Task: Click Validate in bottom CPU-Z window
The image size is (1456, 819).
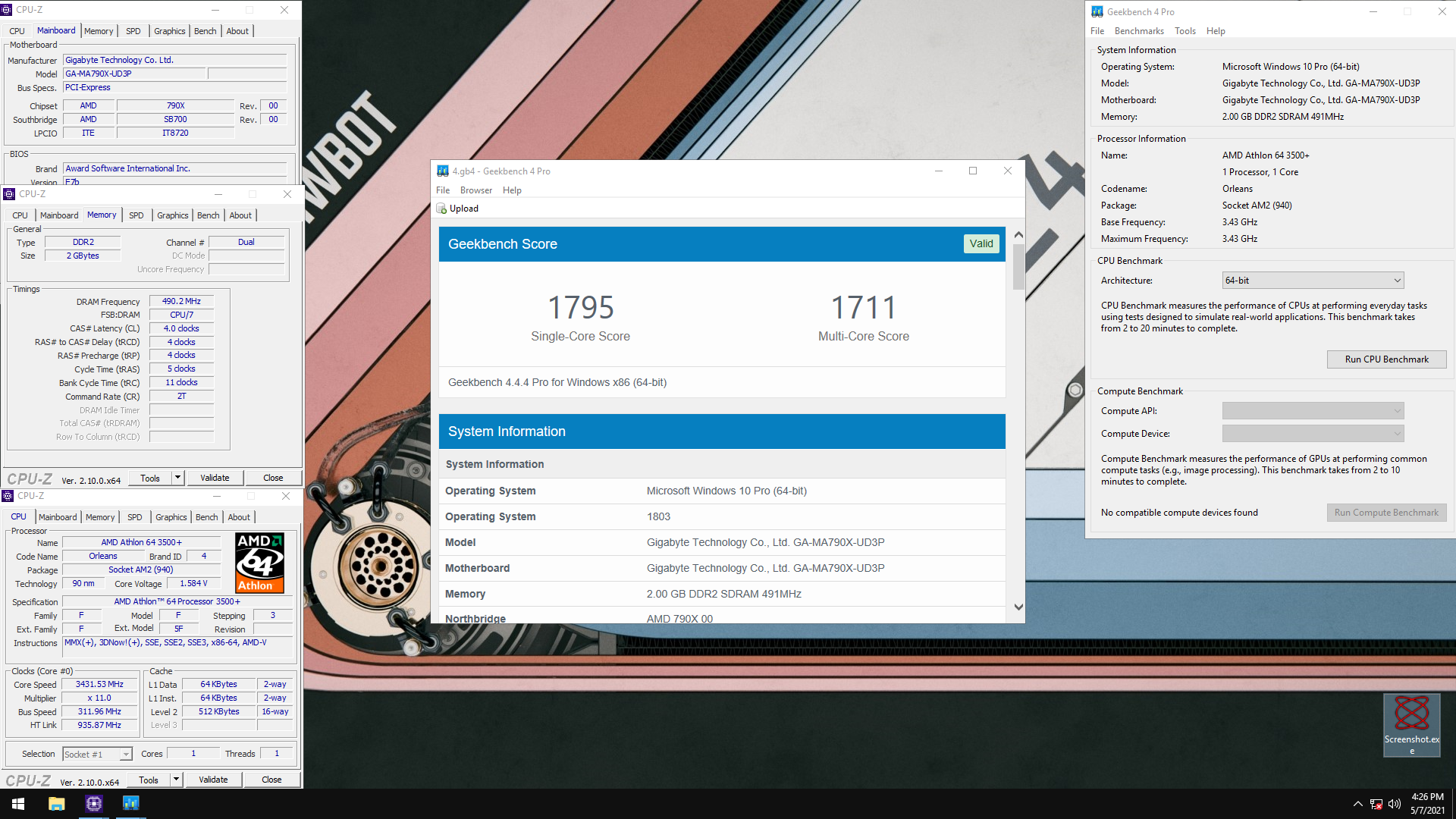Action: pos(213,780)
